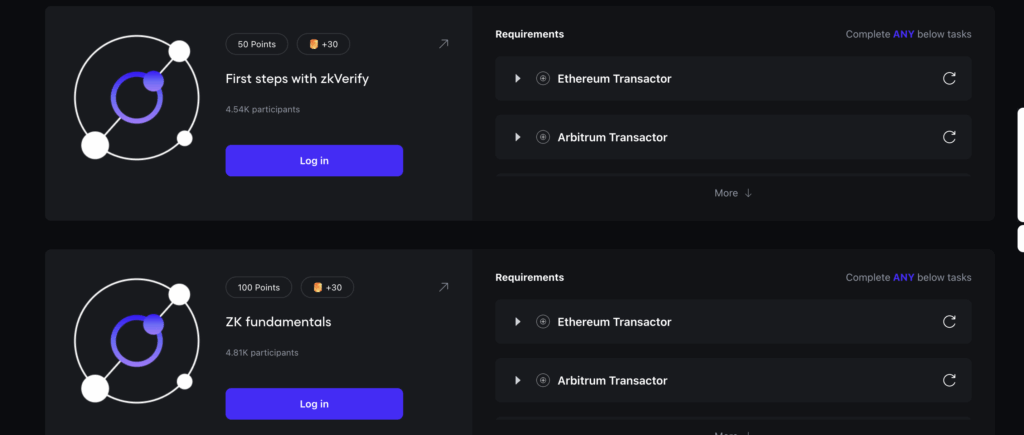Image resolution: width=1024 pixels, height=435 pixels.
Task: Refresh Arbitrum Transactor in ZK fundamentals quest
Action: 949,381
